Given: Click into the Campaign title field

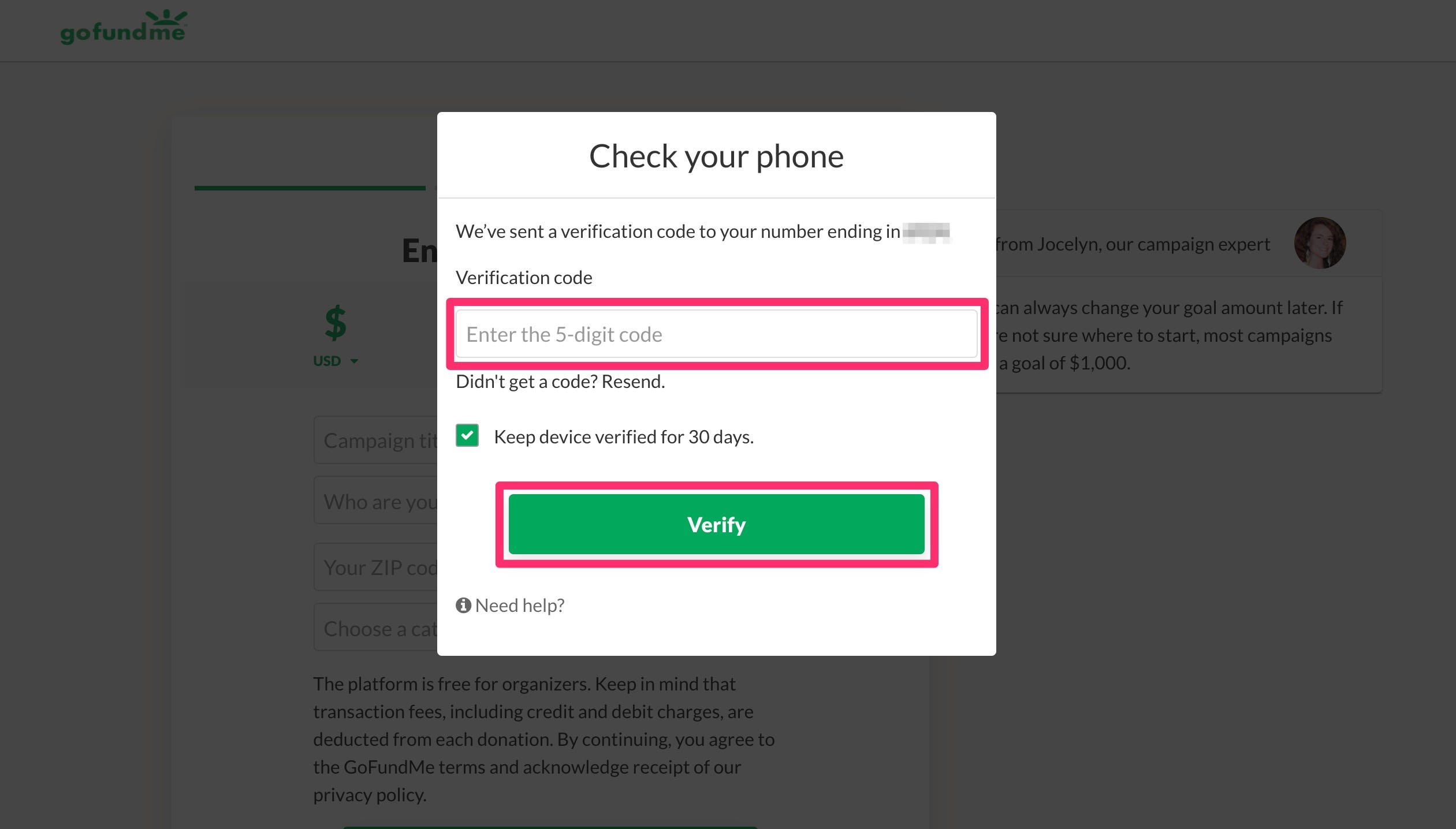Looking at the screenshot, I should click(x=375, y=440).
